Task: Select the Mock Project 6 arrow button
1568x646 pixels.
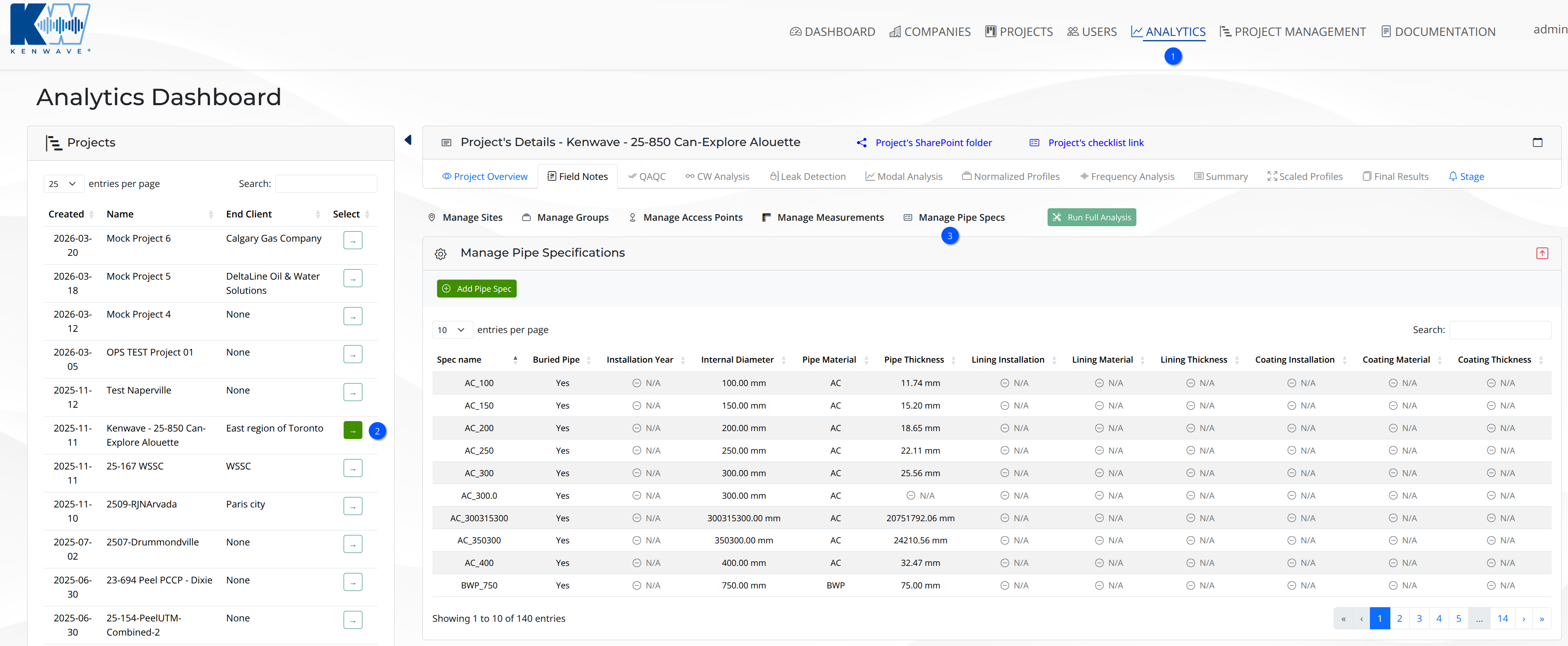Action: point(353,240)
